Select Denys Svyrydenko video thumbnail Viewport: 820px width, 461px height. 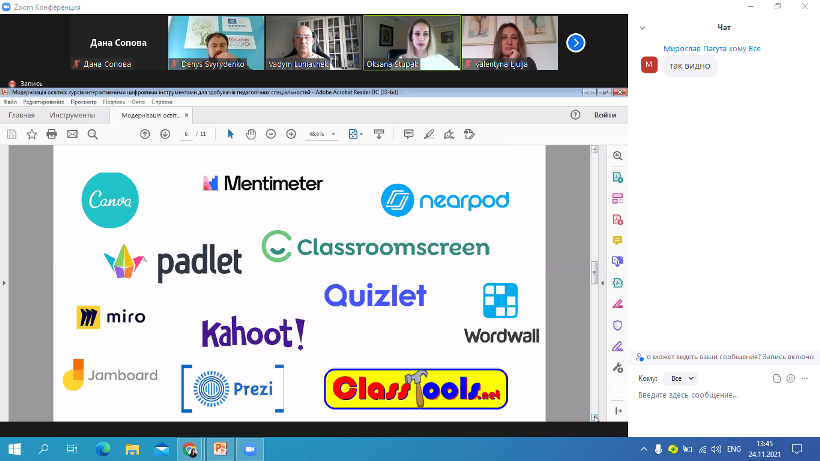216,43
